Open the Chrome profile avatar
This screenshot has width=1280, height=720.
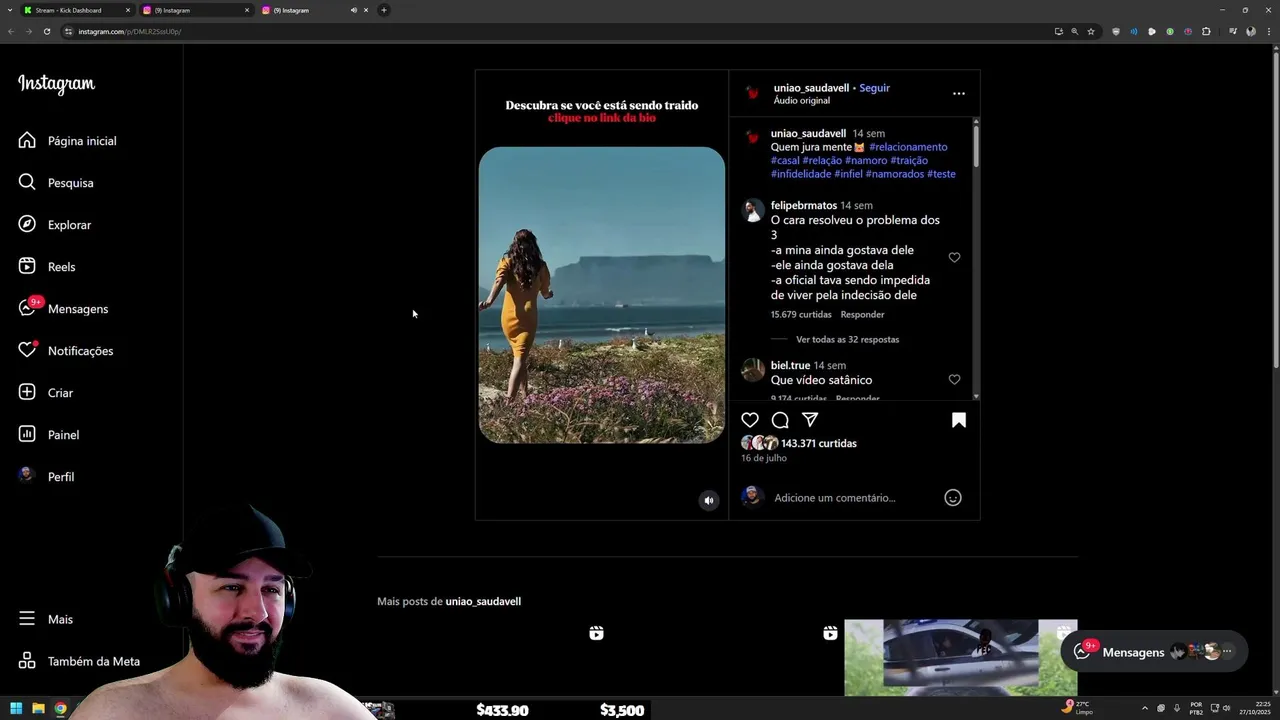pos(1251,31)
